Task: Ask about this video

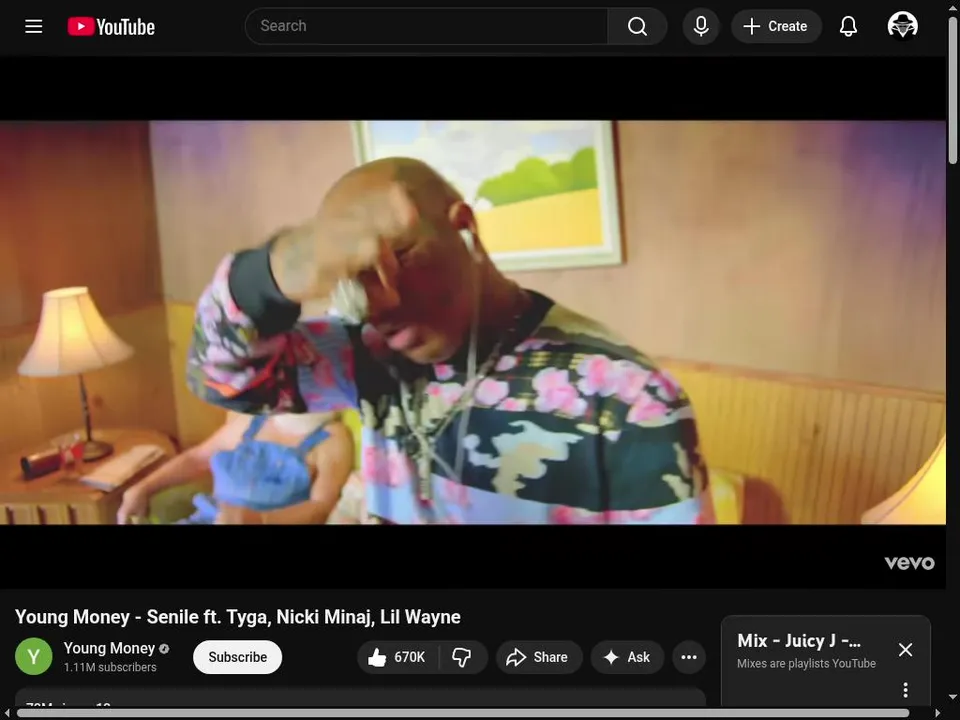Action: pos(627,657)
